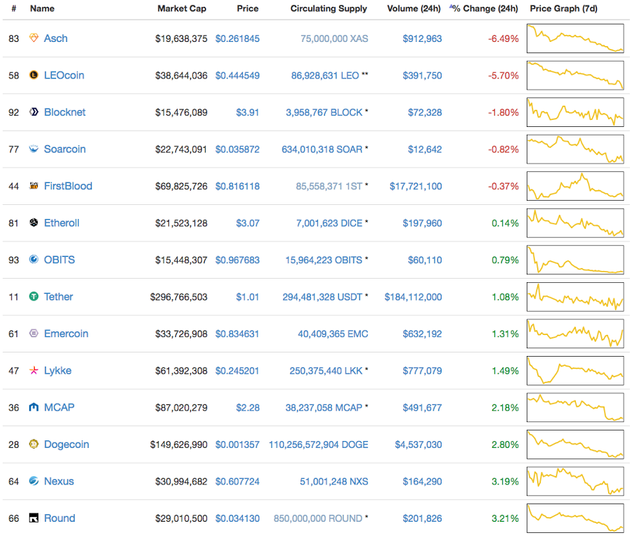Image resolution: width=640 pixels, height=536 pixels.
Task: Sort by % Change (24h) column header
Action: [484, 9]
